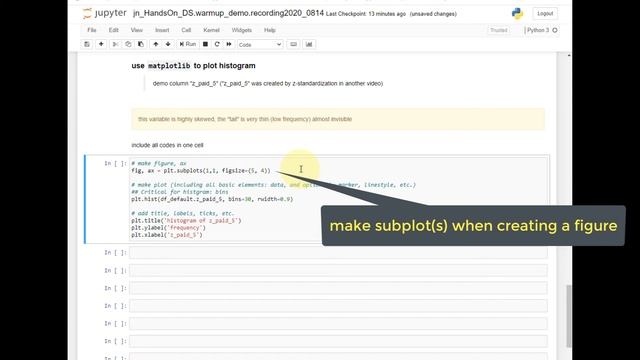Rename notebook via its title
This screenshot has height=360, width=640.
[x=228, y=13]
